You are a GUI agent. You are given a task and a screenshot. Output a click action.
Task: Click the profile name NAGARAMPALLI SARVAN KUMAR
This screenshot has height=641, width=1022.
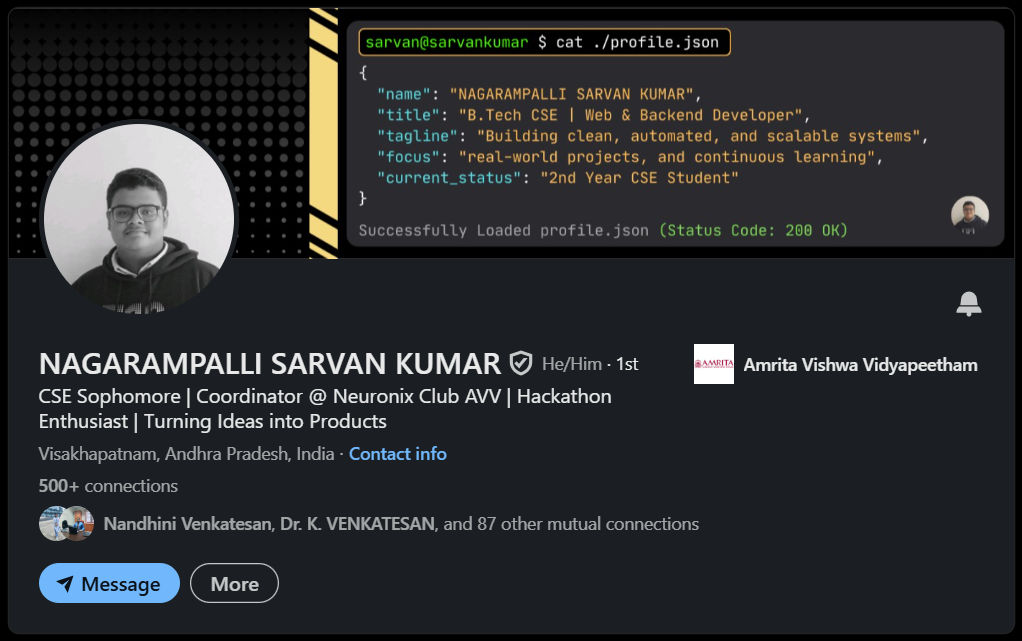point(270,364)
